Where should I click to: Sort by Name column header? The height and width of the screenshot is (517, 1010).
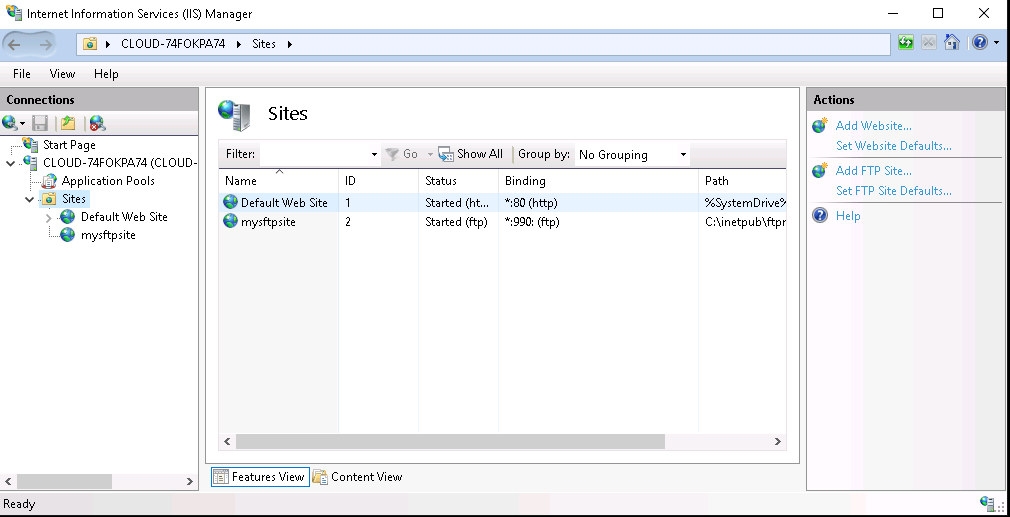click(278, 181)
